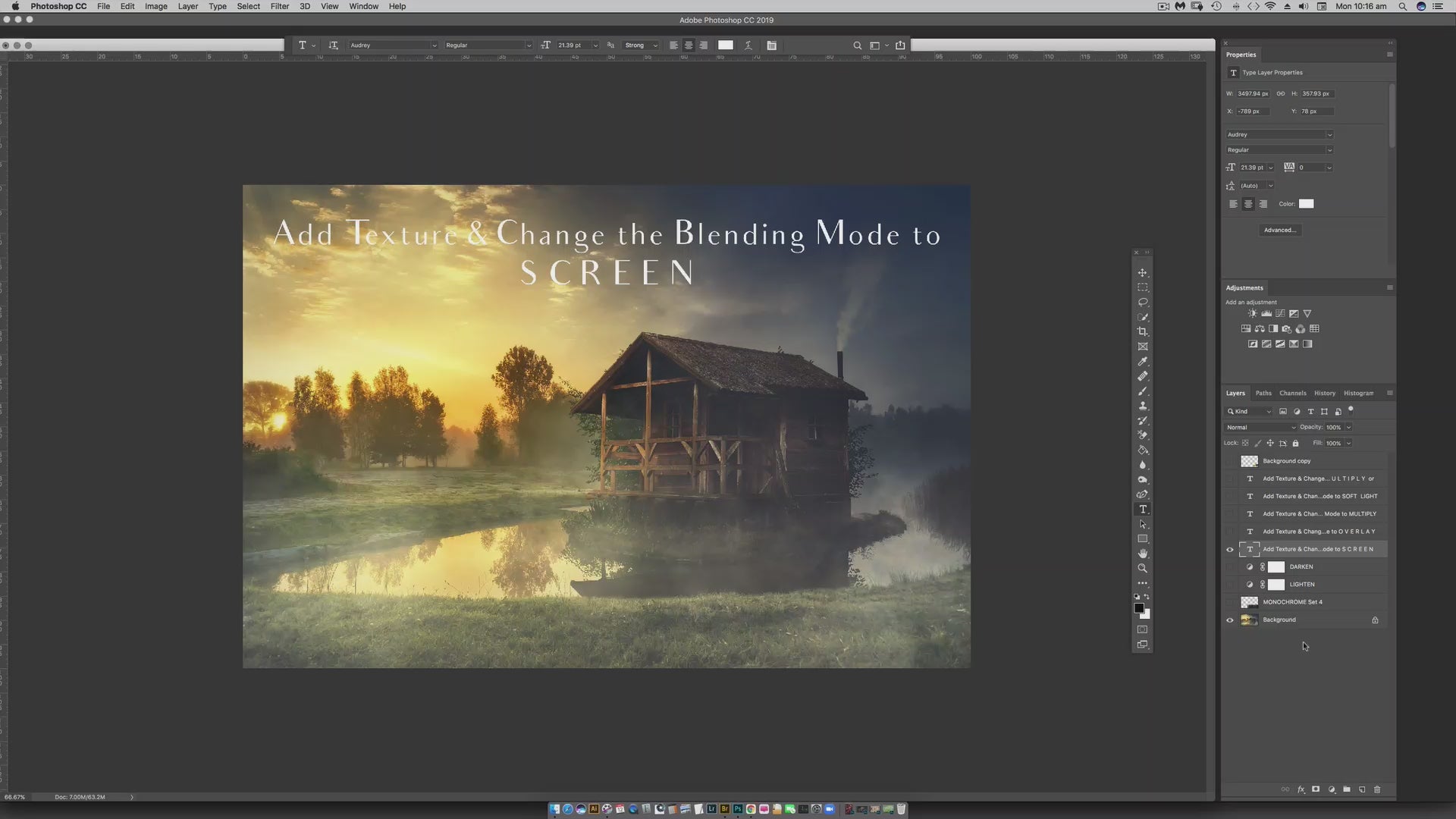
Task: Select the DARKEN adjustment layer
Action: [x=1301, y=567]
